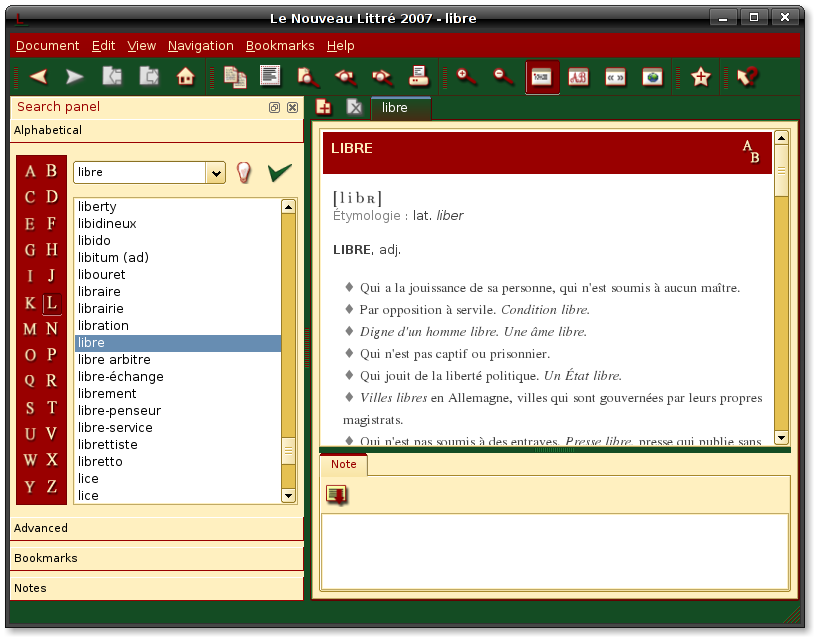Select "liberty" in the word list
This screenshot has width=814, height=637.
coord(178,207)
